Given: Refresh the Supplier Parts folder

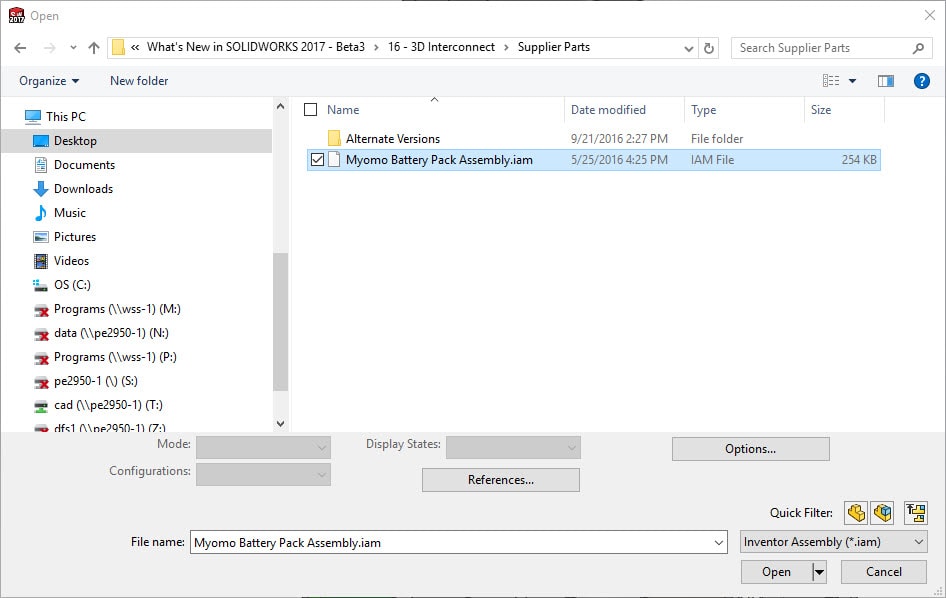Looking at the screenshot, I should 709,48.
